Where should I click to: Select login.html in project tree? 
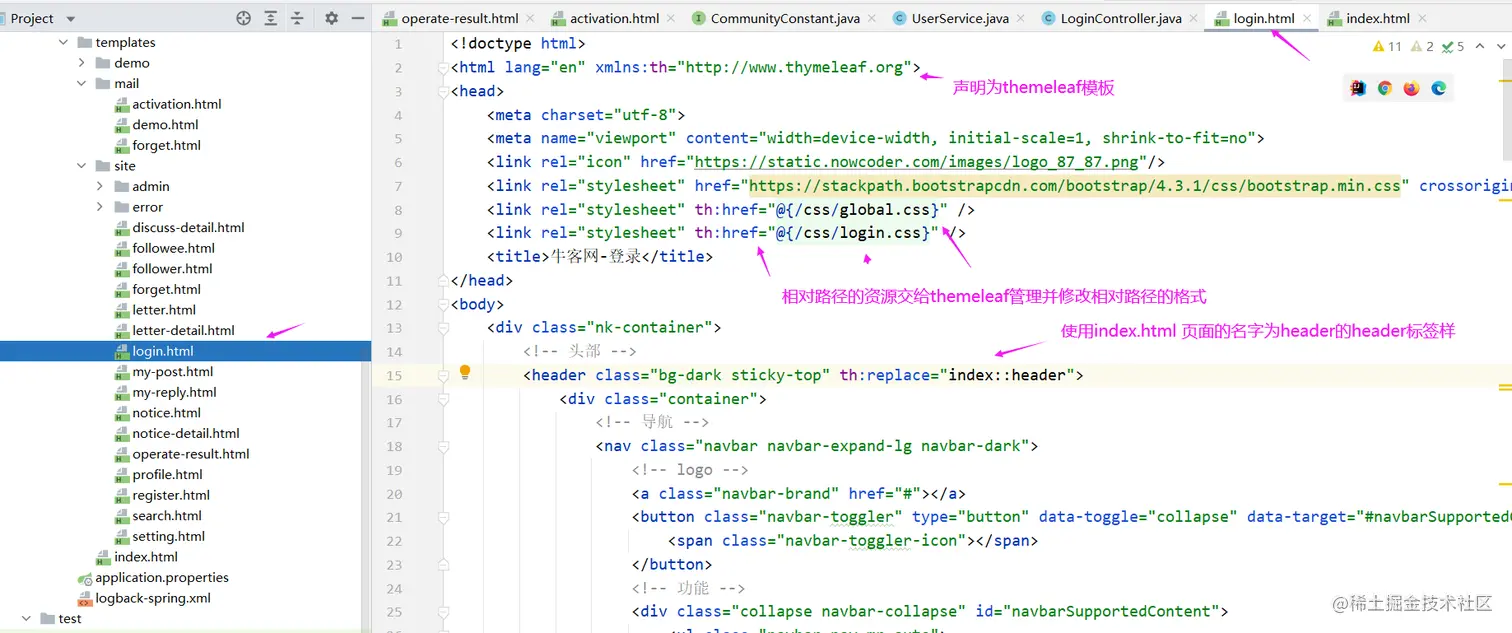tap(185, 351)
